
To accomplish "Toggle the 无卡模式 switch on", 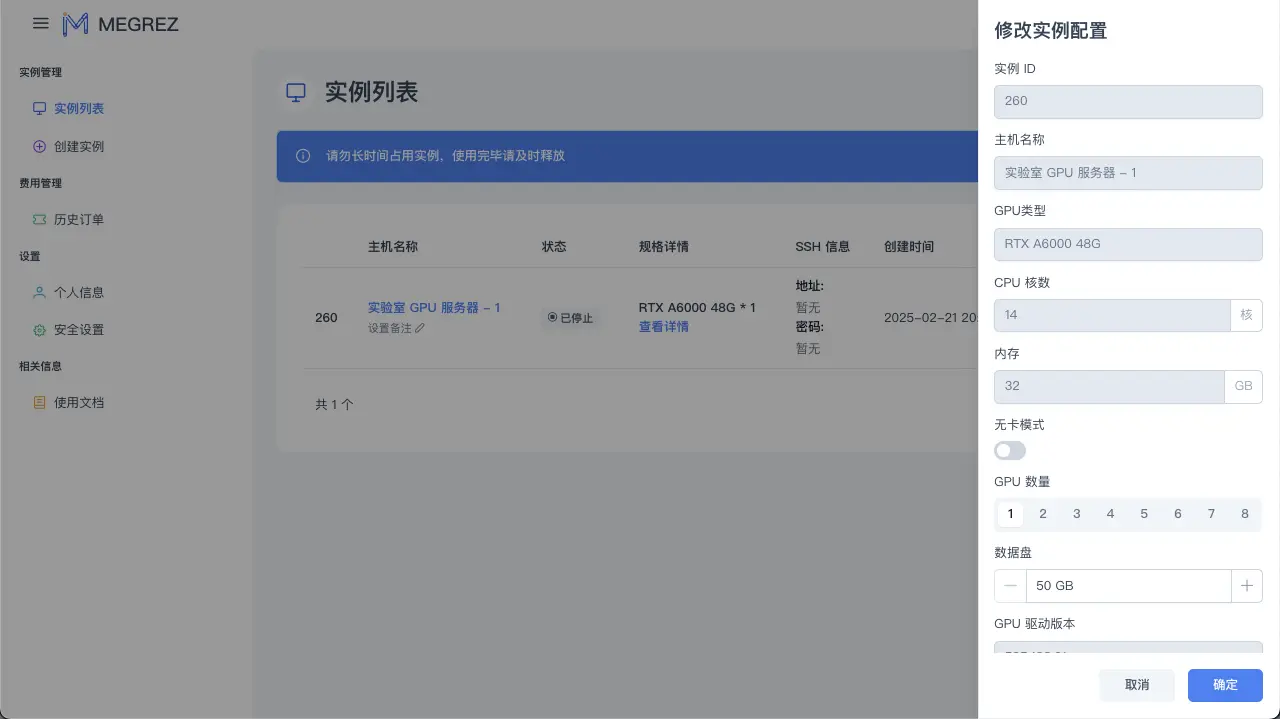I will 1009,450.
